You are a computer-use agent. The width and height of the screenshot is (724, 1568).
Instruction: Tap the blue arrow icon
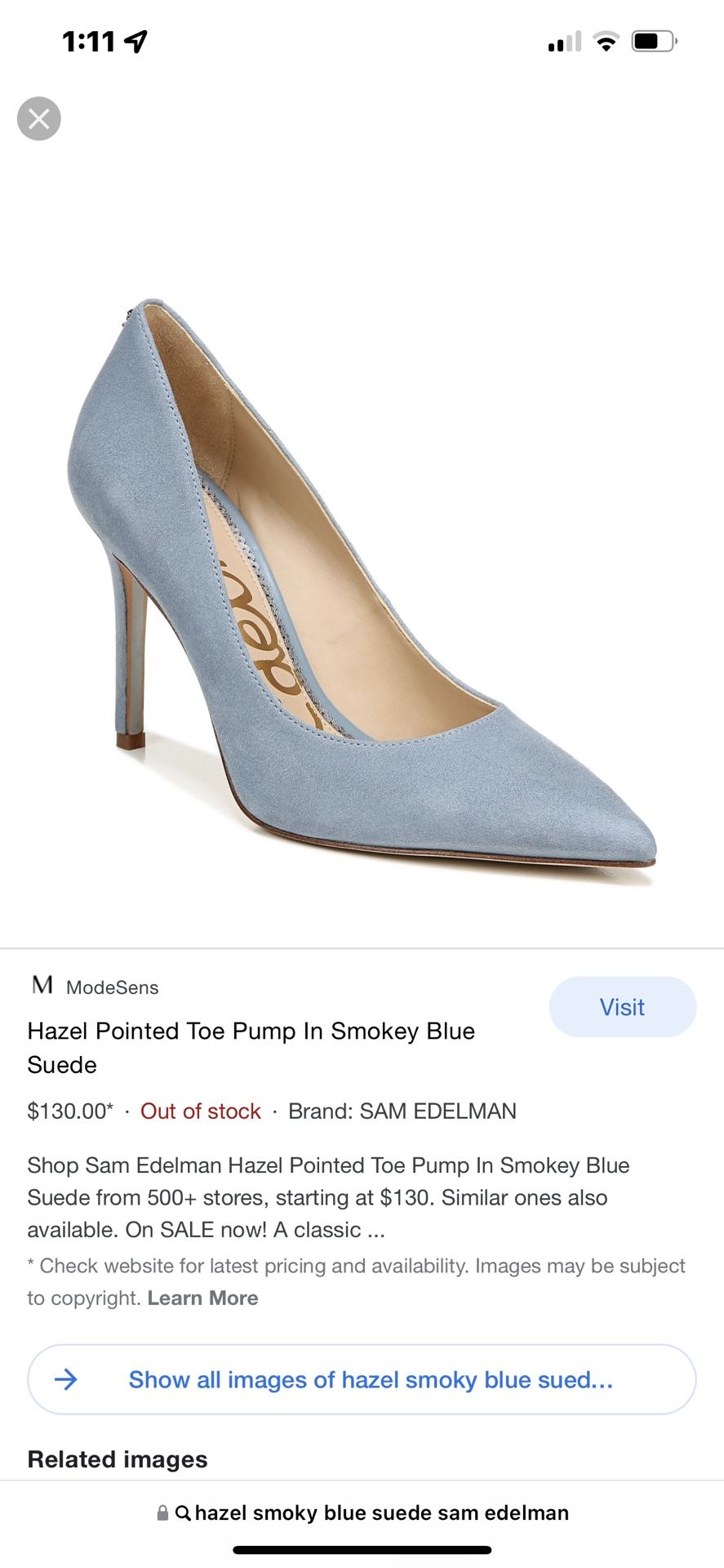66,1379
